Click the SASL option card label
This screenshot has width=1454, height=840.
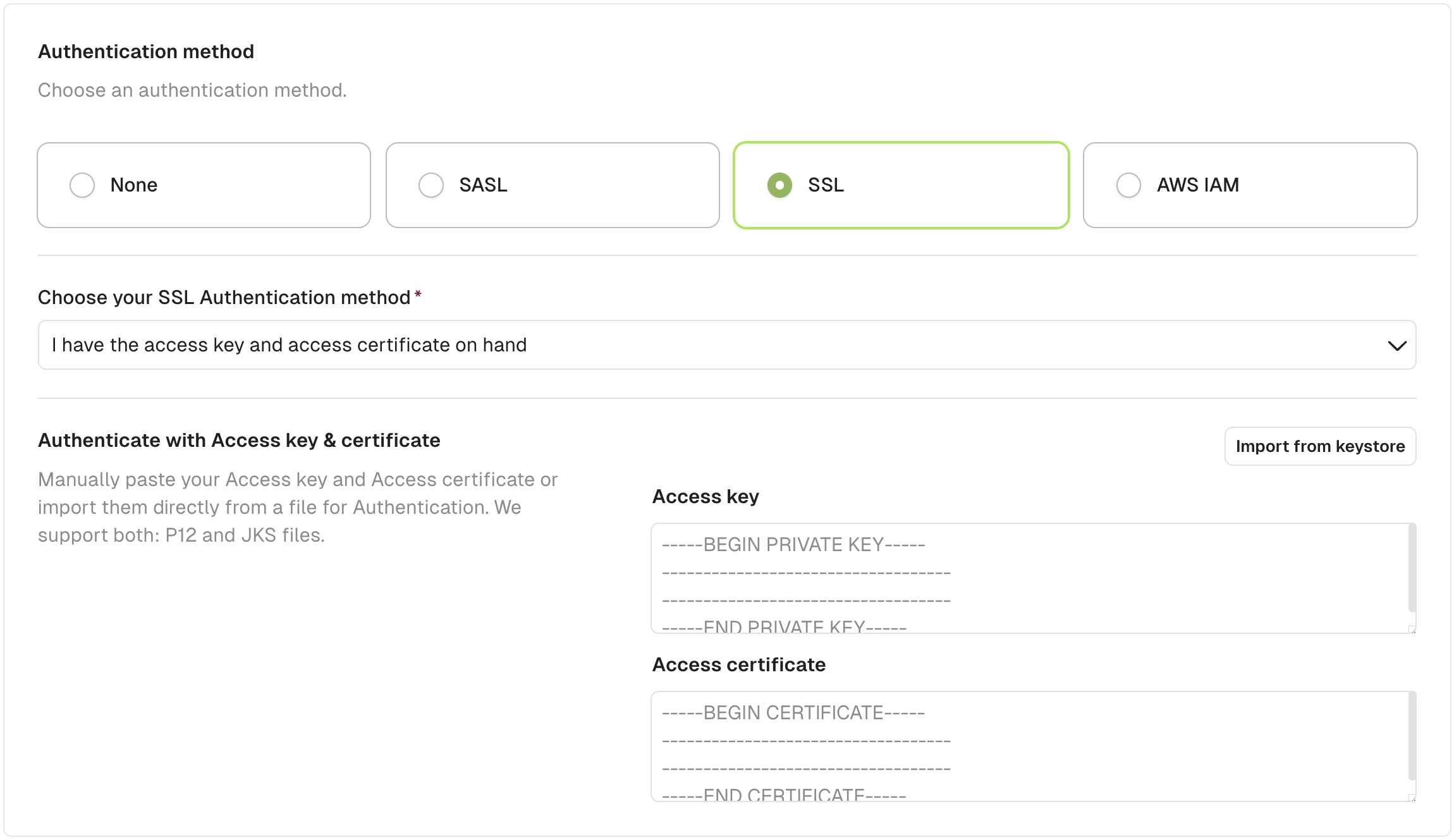coord(483,185)
